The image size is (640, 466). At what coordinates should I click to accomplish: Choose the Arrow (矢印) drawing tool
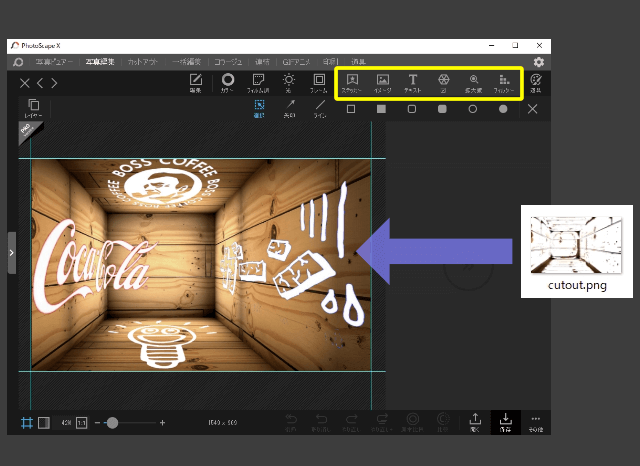(x=290, y=109)
